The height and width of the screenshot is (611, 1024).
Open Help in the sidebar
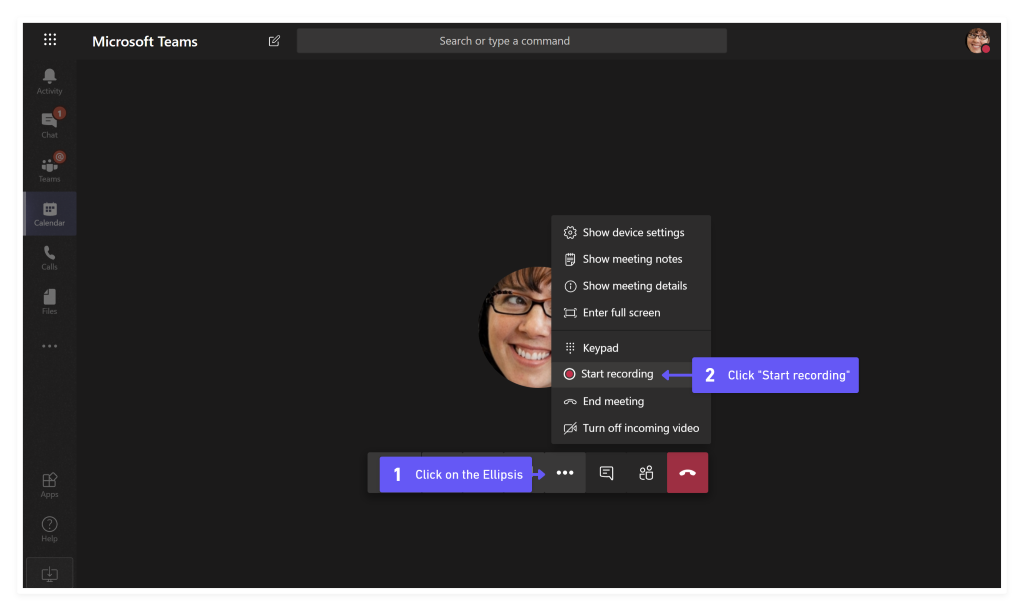point(50,529)
